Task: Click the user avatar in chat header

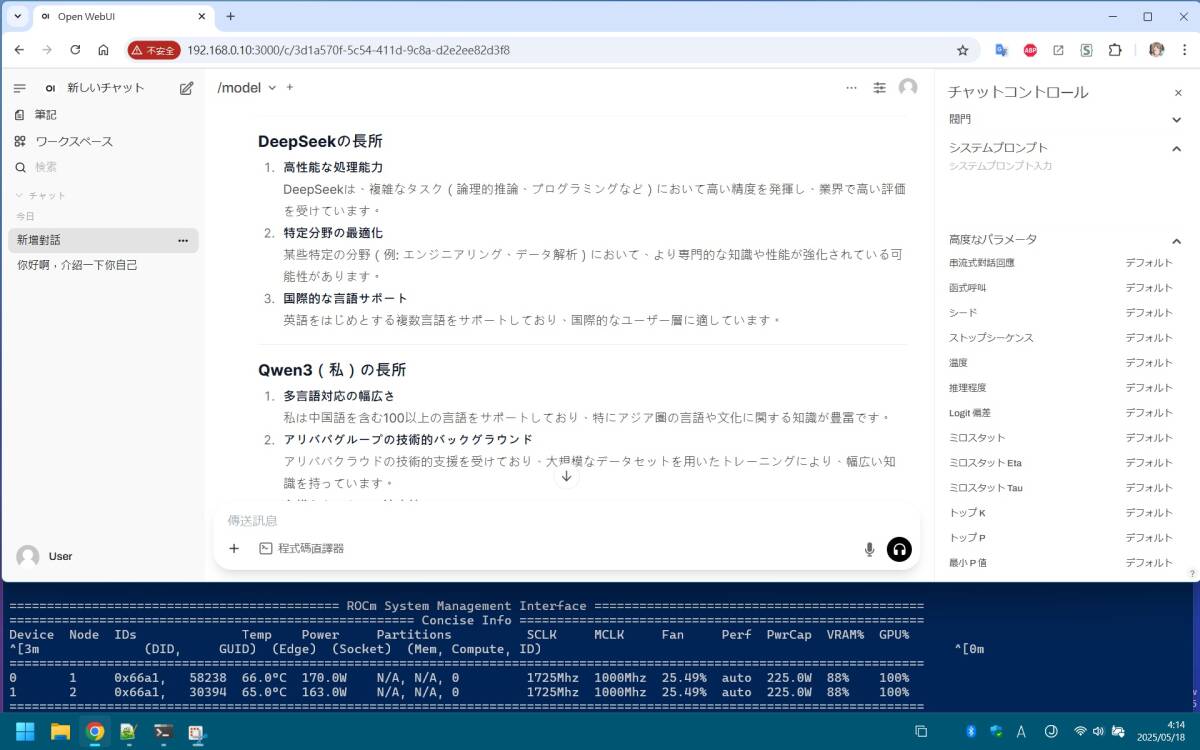Action: point(908,88)
